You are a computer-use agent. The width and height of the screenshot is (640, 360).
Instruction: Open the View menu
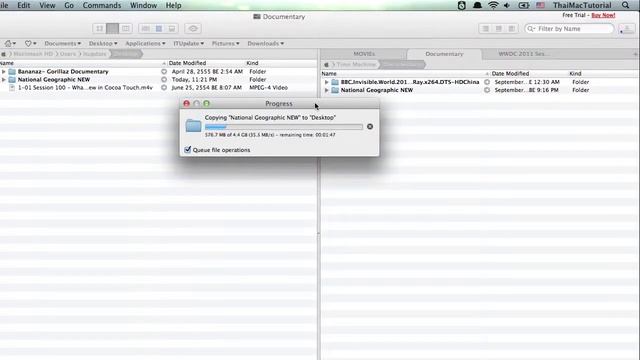47,5
